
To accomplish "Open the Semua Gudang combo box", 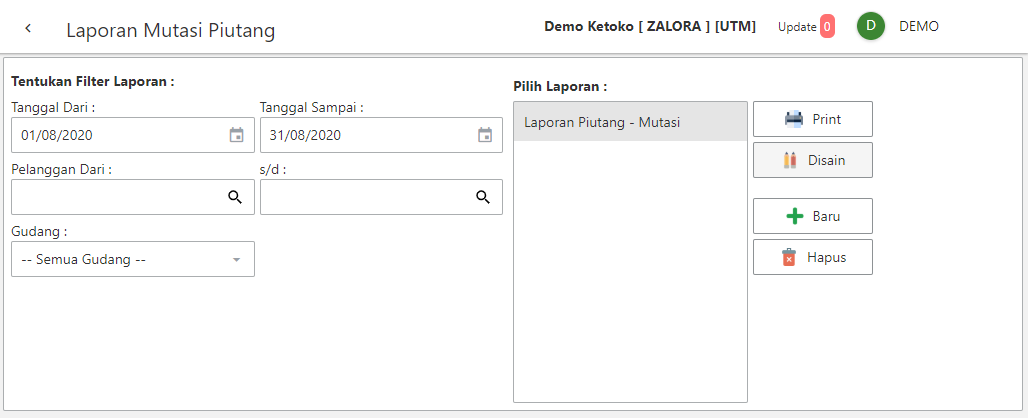I will (120, 260).
